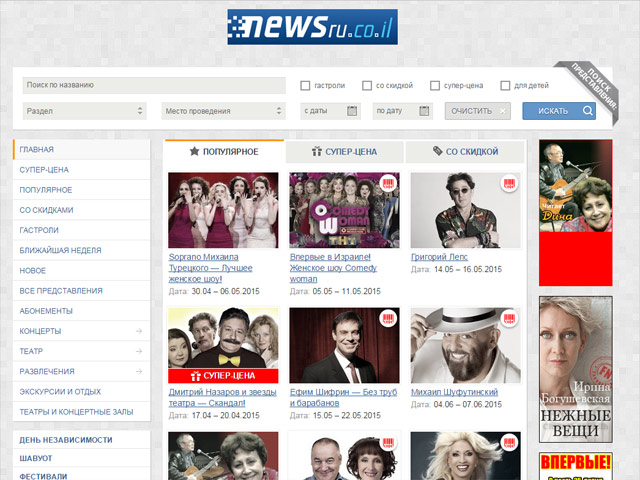Open БЛИЖАЙШАЯ НЕДЕЛЯ in sidebar menu
Viewport: 640px width, 480px height.
click(x=82, y=250)
